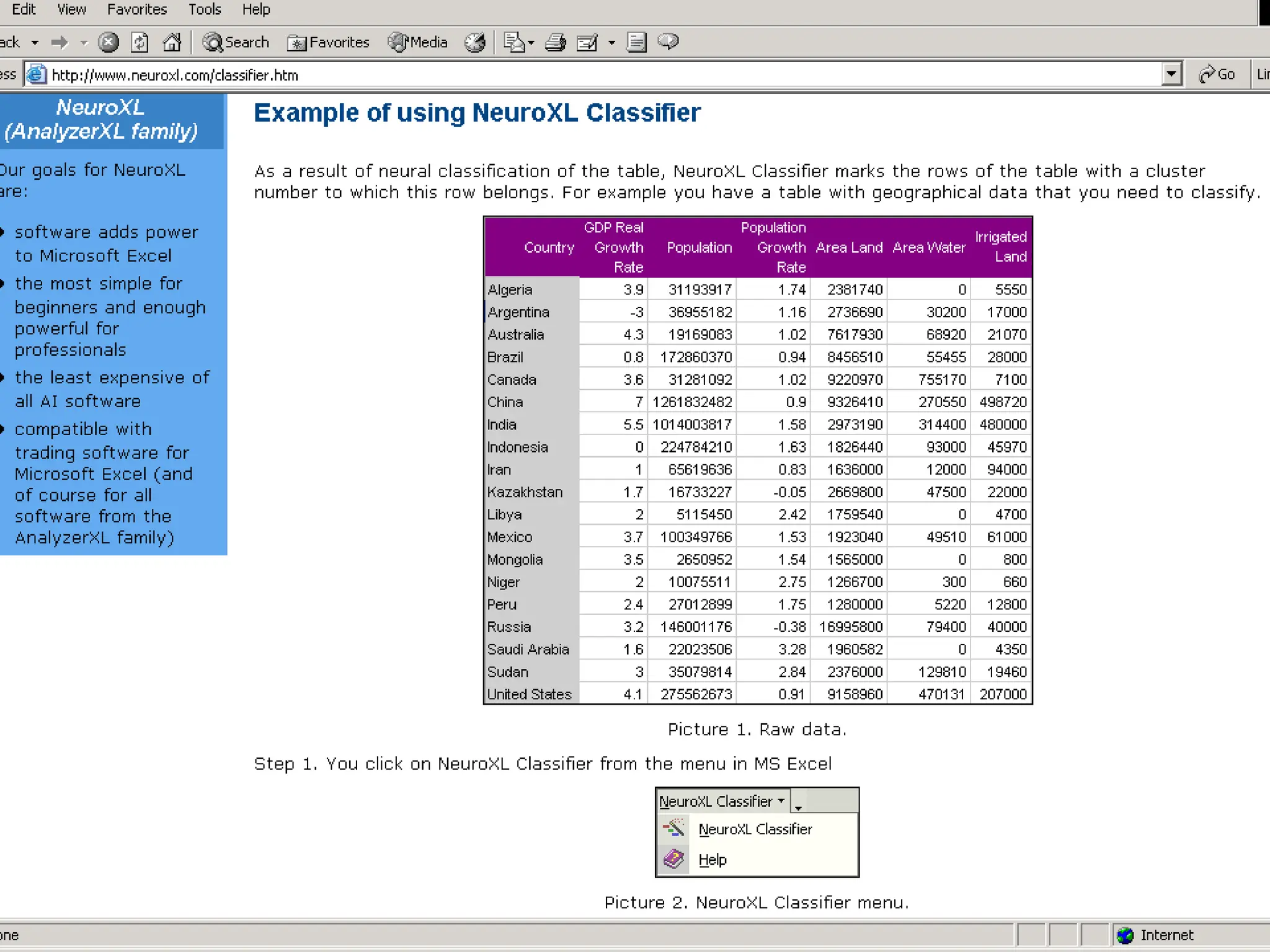
Task: Click the Forward arrow icon
Action: click(60, 42)
